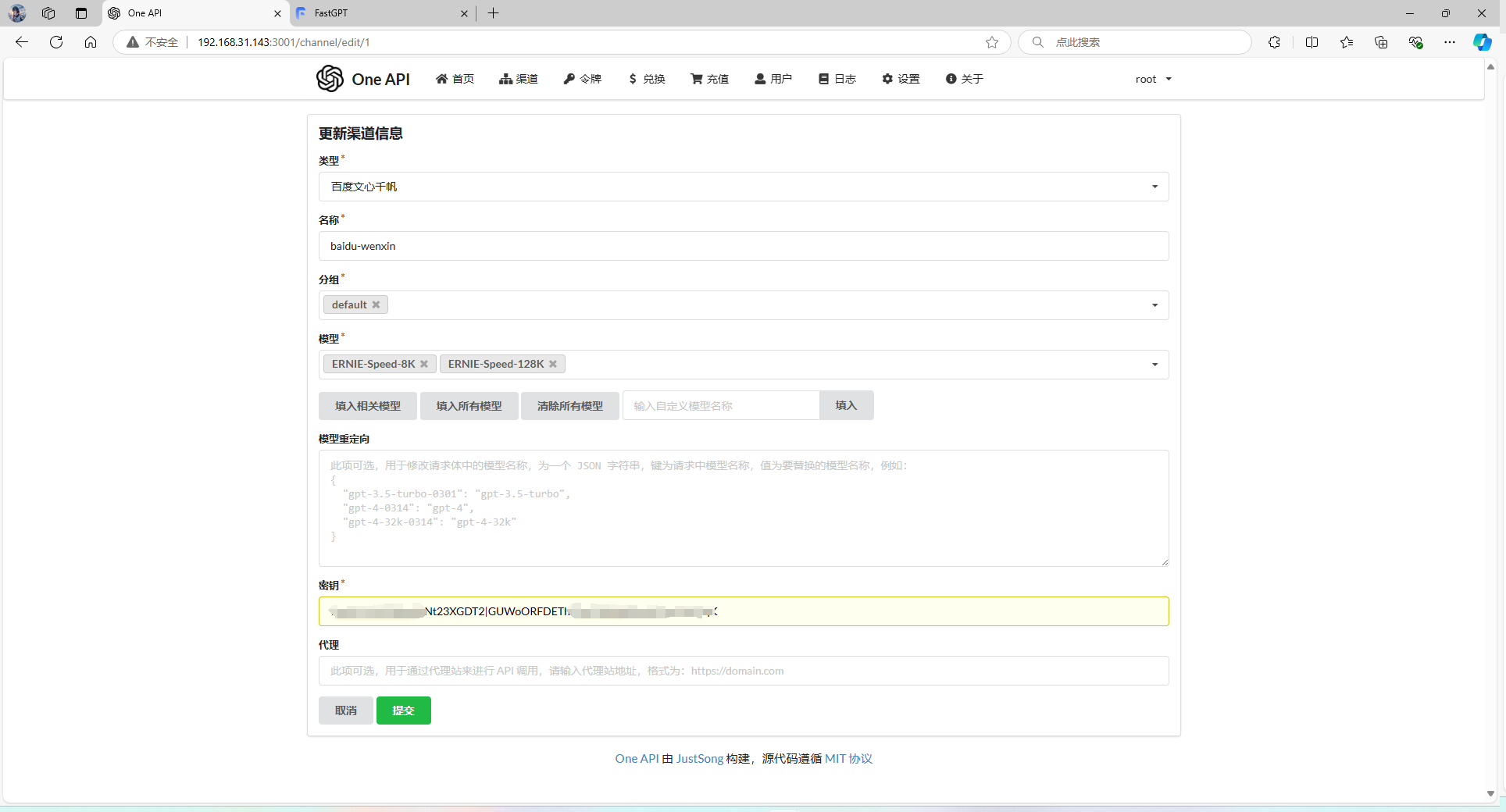Screen dimensions: 1506x812
Task: Open the 类型 channel type dropdown
Action: [x=744, y=187]
